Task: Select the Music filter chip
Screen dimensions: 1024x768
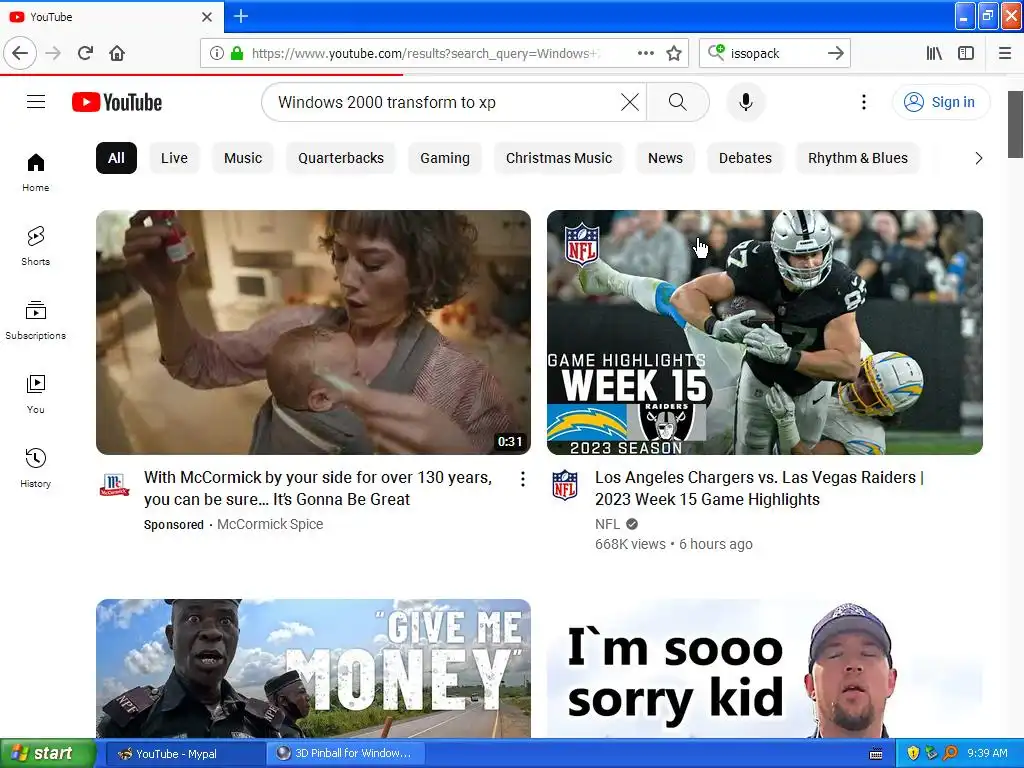Action: pyautogui.click(x=243, y=158)
